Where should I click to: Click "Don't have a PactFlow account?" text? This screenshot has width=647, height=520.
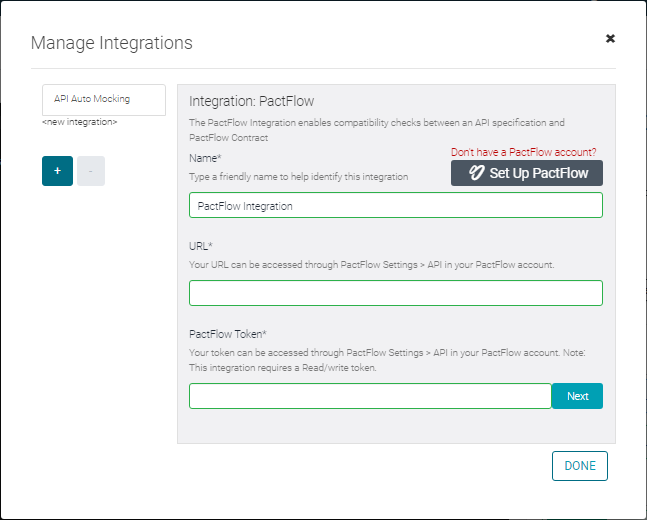click(523, 152)
